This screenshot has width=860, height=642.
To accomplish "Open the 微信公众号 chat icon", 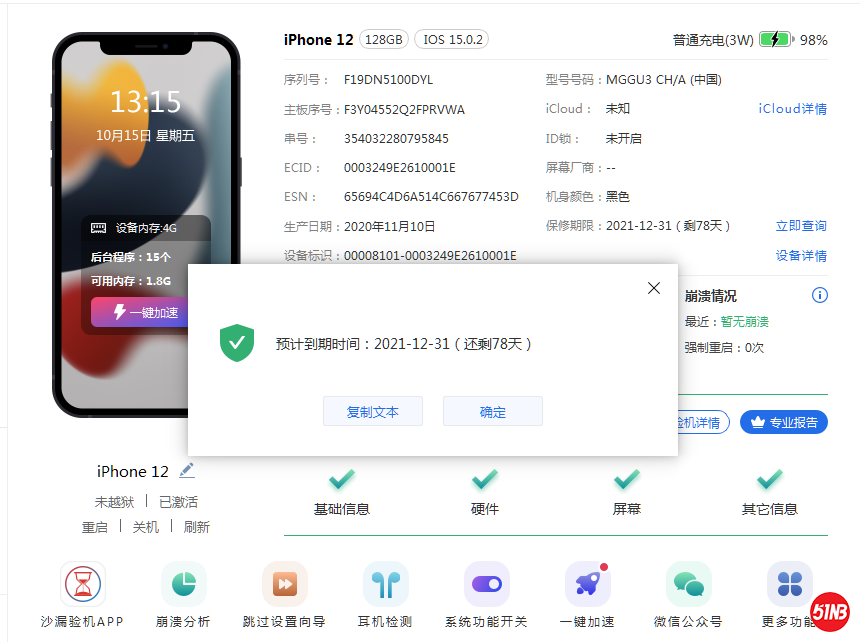I will (688, 584).
